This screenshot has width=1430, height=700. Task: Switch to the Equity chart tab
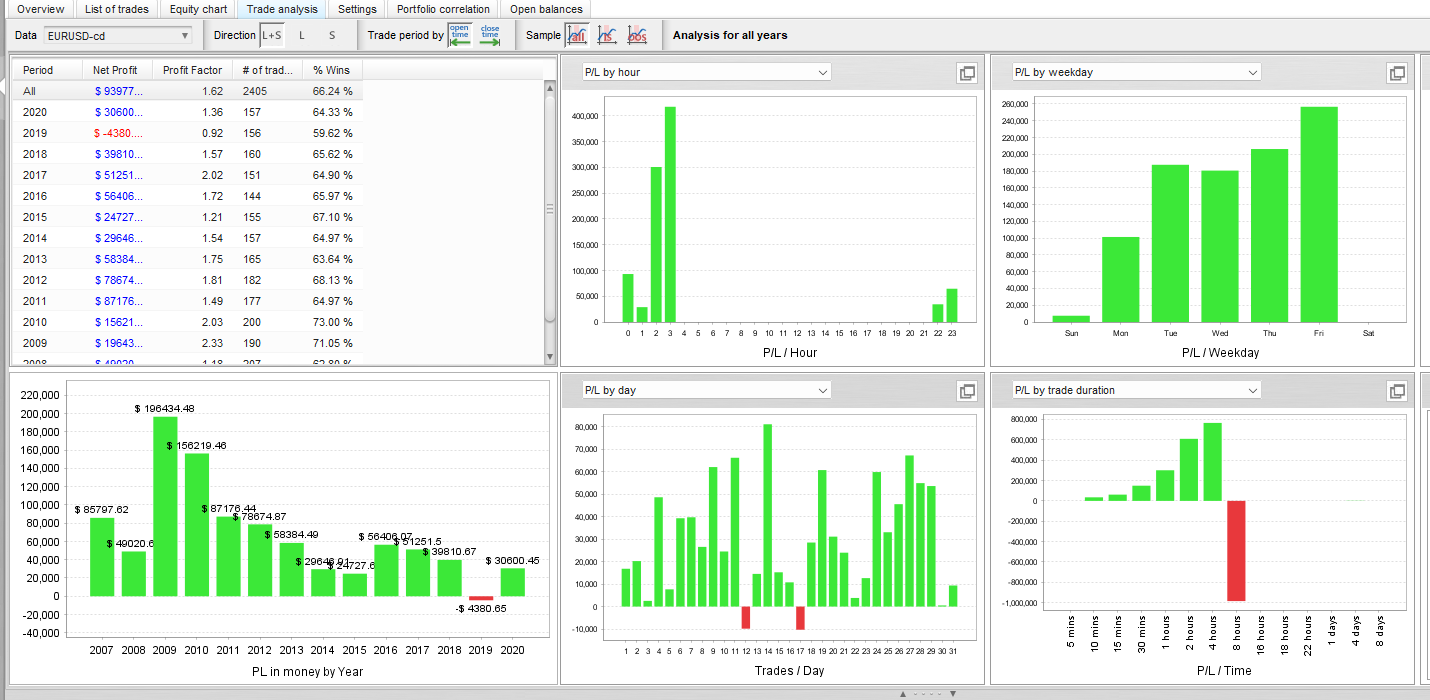[198, 9]
